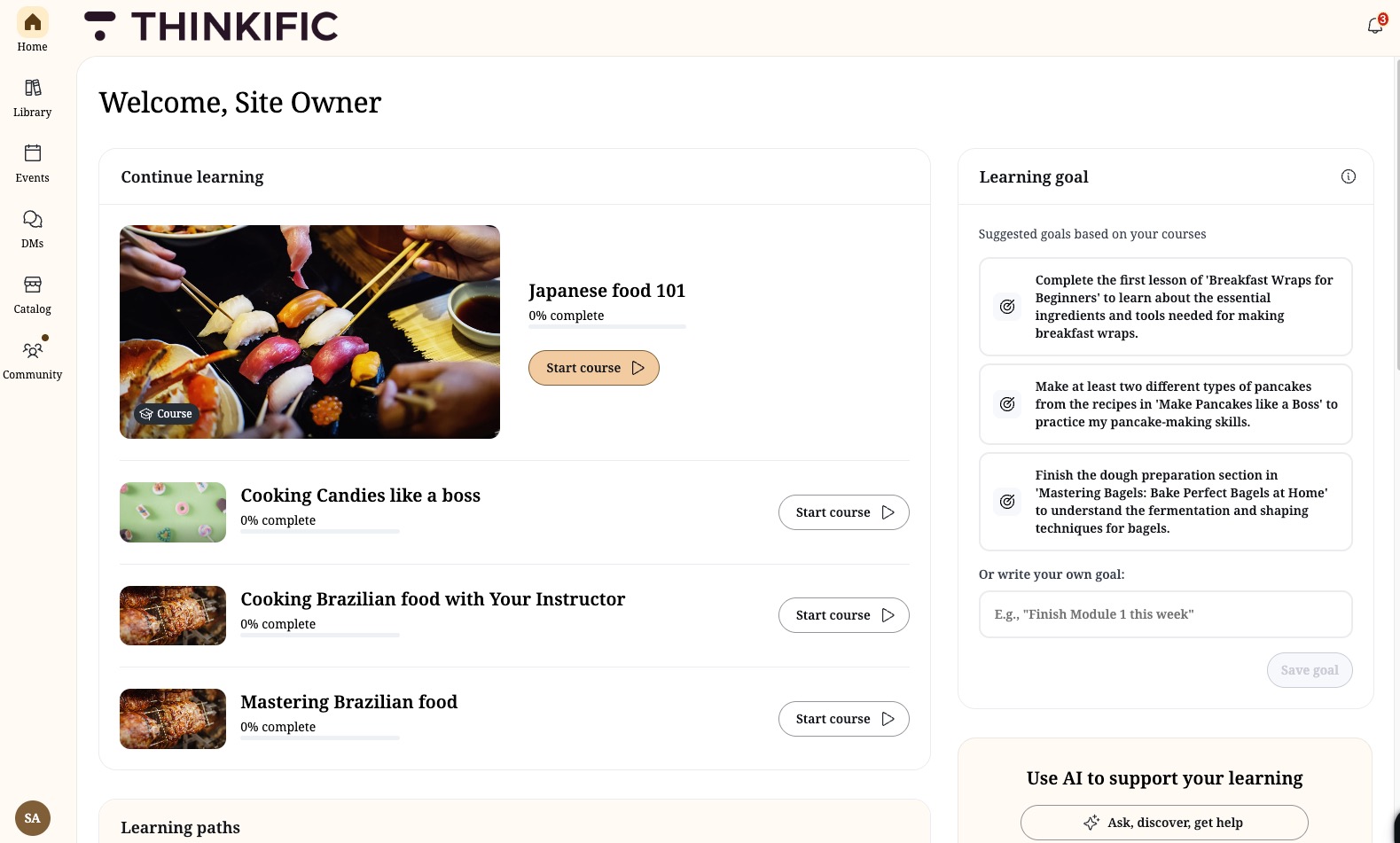Check the notifications bell icon
1400x843 pixels.
(1375, 26)
